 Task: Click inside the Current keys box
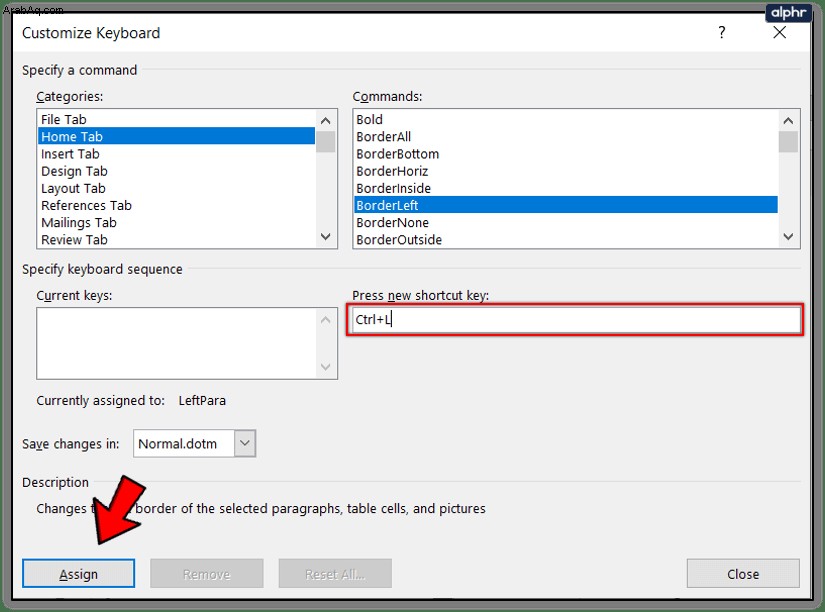pyautogui.click(x=177, y=343)
